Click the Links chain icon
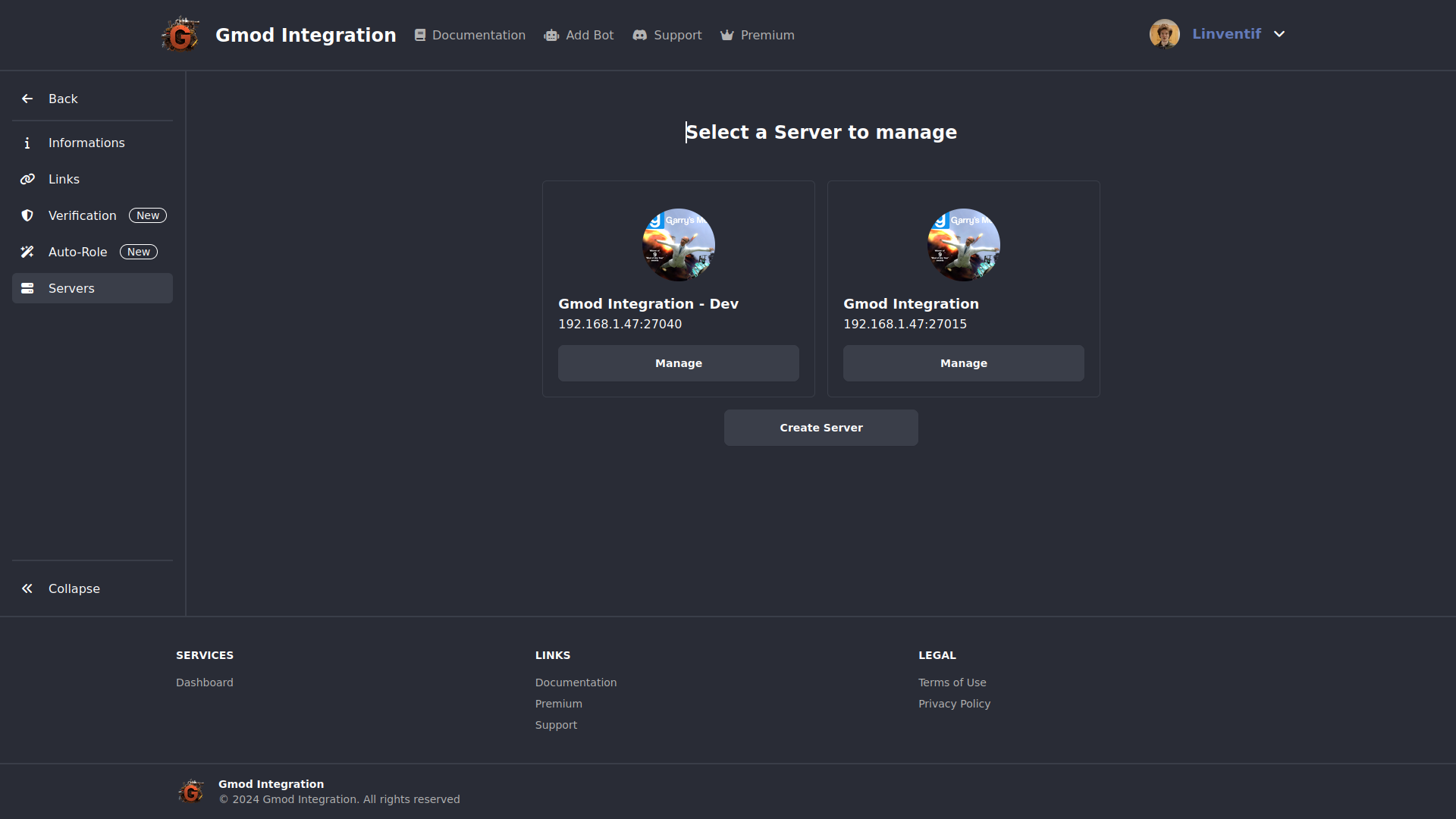The height and width of the screenshot is (819, 1456). click(x=27, y=179)
